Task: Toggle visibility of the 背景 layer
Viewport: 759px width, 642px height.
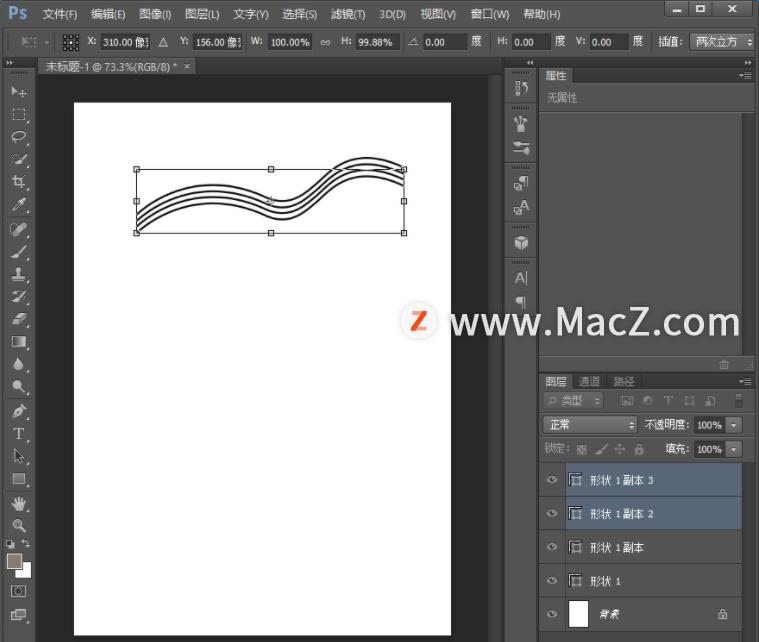Action: [551, 614]
